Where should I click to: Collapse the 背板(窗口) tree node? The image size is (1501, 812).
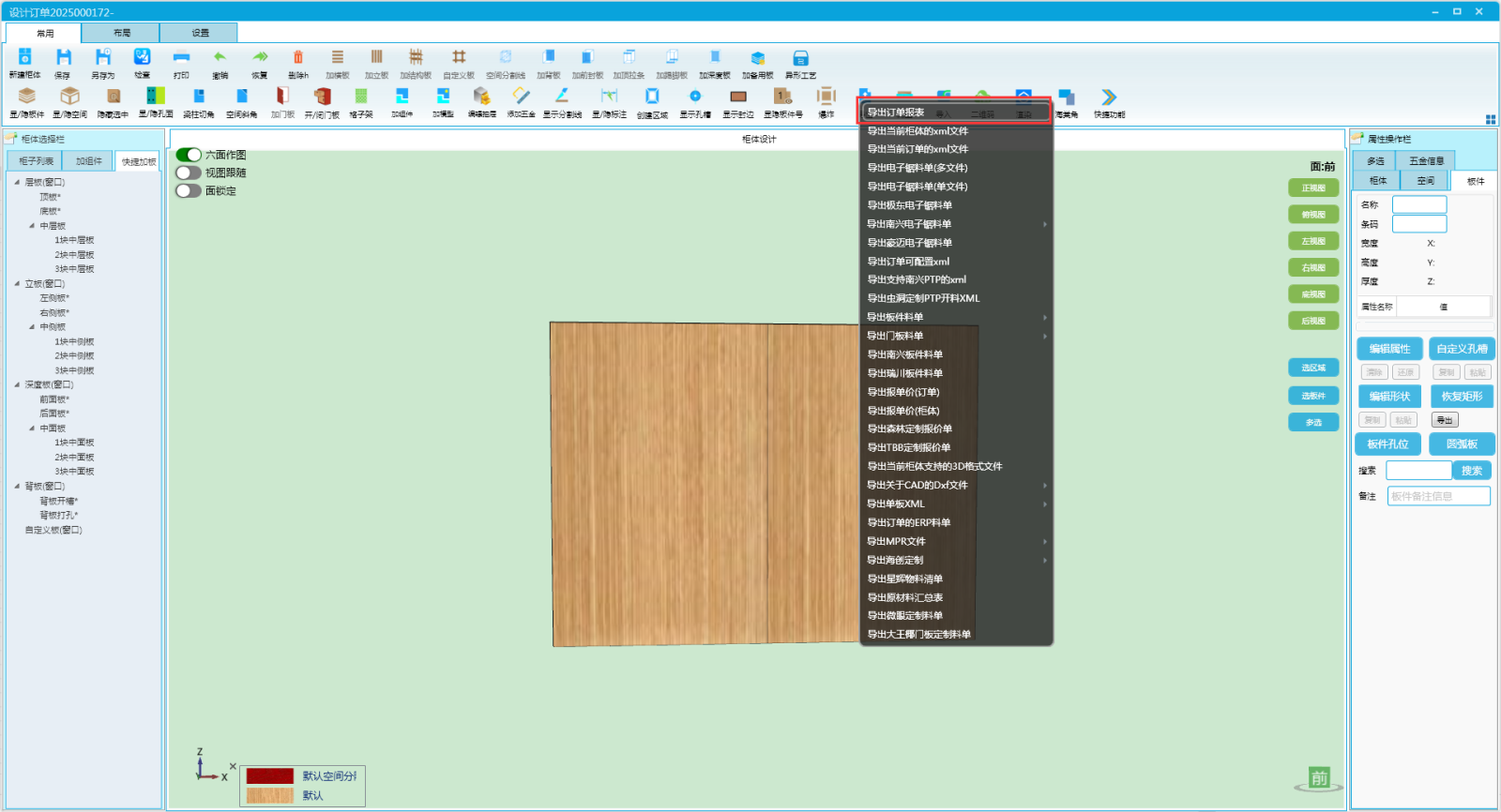[17, 486]
